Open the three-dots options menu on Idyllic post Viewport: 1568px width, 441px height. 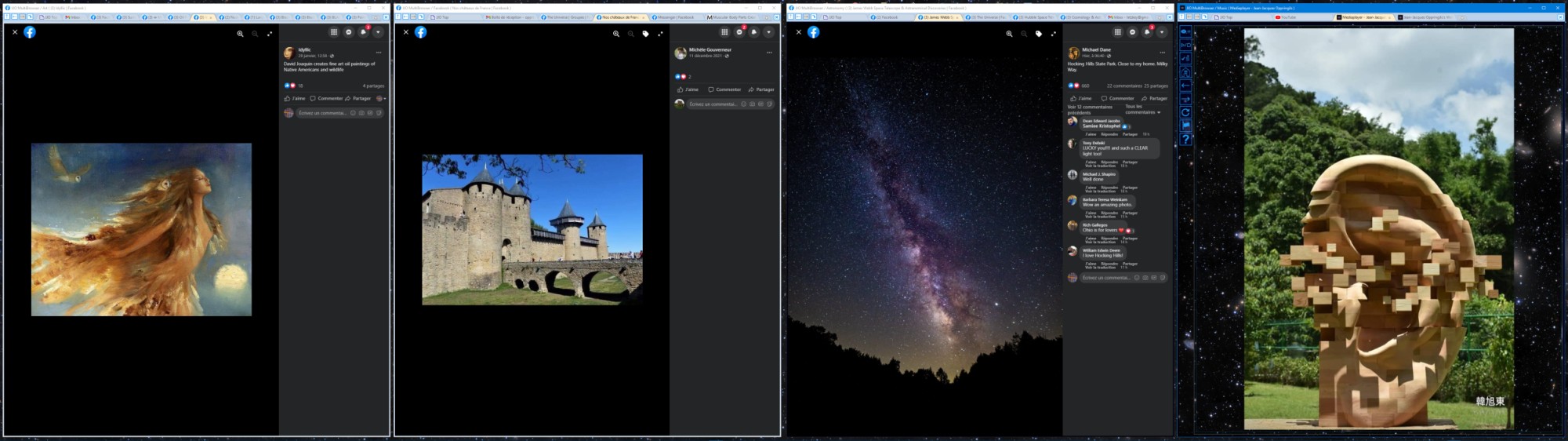pyautogui.click(x=378, y=53)
